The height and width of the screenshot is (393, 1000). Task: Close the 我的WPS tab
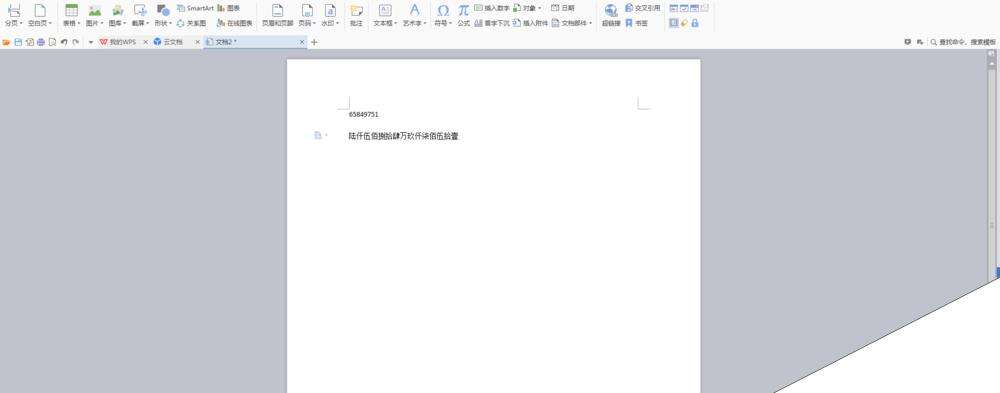pyautogui.click(x=145, y=42)
